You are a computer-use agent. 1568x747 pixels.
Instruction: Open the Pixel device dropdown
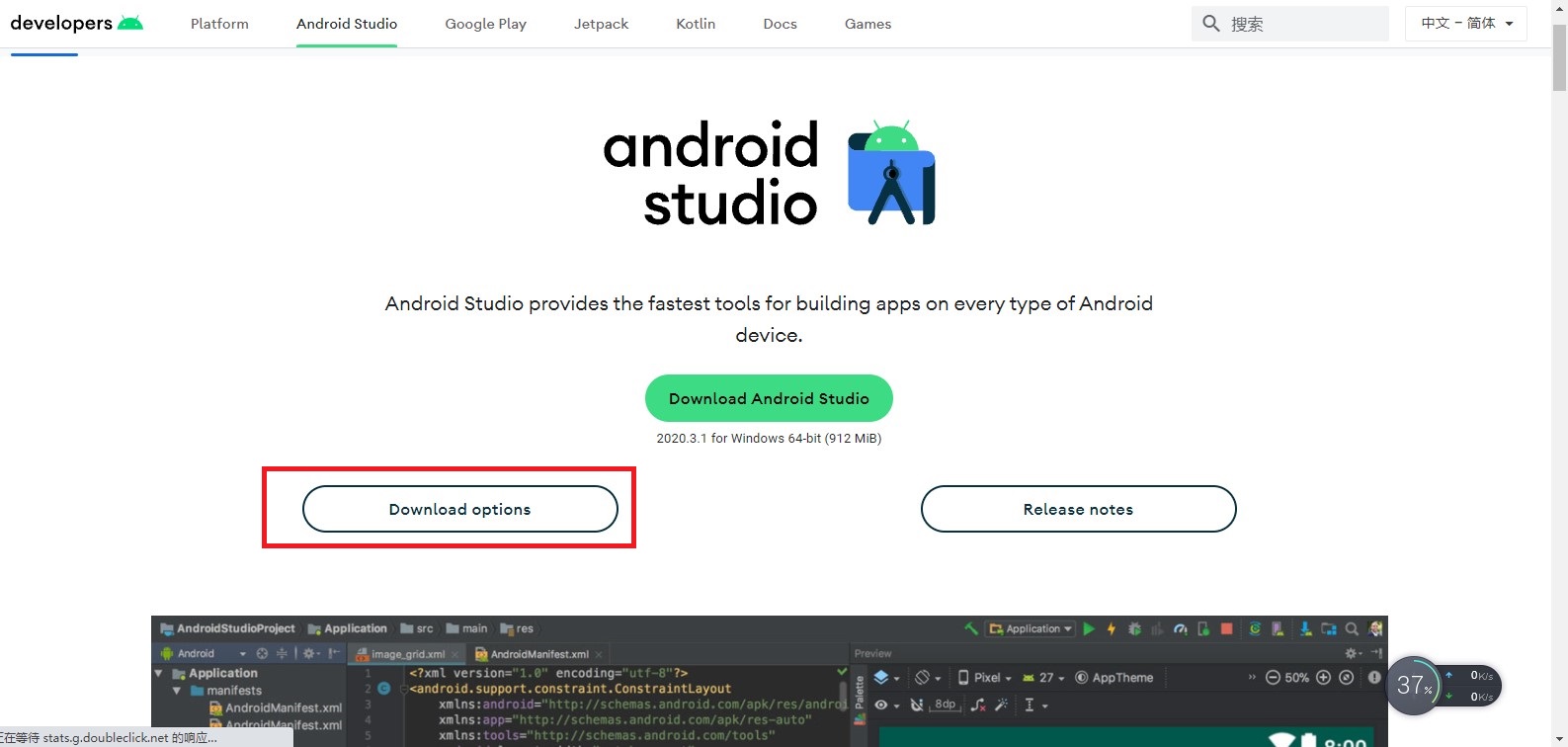(x=984, y=678)
